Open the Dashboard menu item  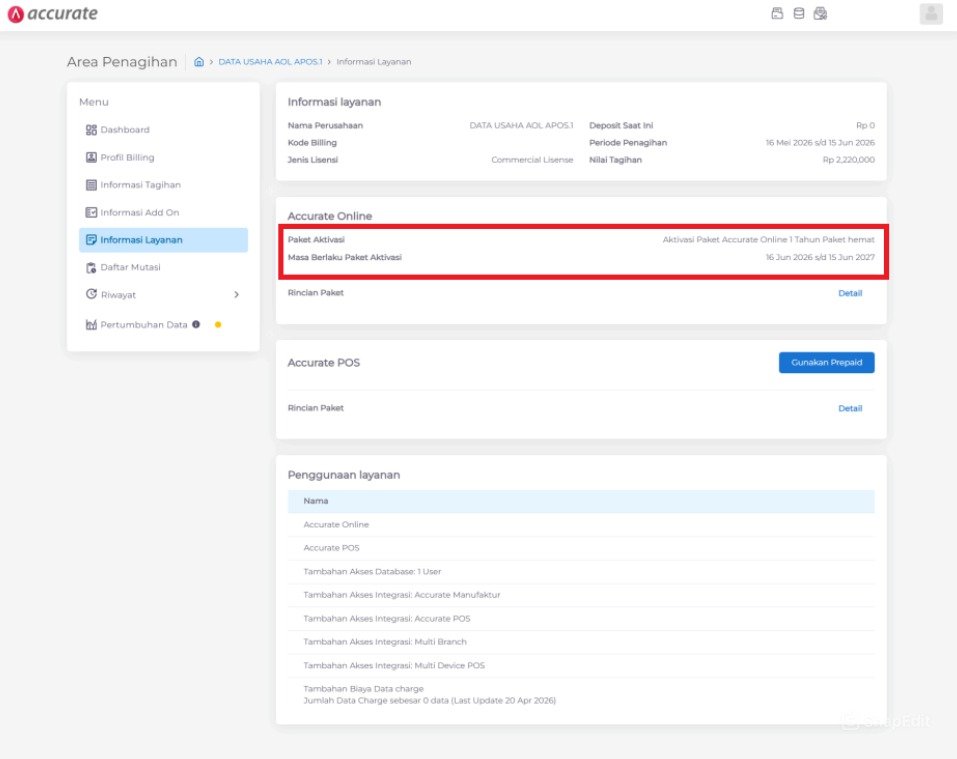coord(164,129)
